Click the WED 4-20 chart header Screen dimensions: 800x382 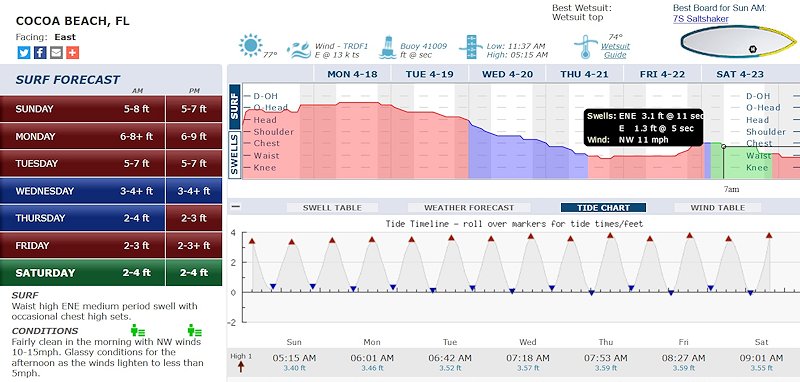pyautogui.click(x=507, y=74)
